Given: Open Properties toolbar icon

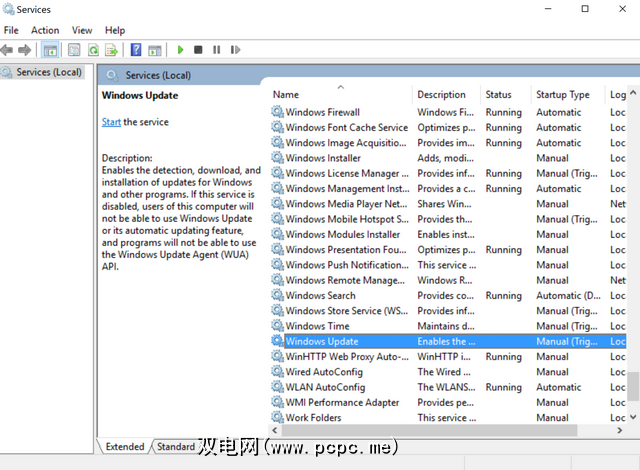Looking at the screenshot, I should click(x=74, y=50).
